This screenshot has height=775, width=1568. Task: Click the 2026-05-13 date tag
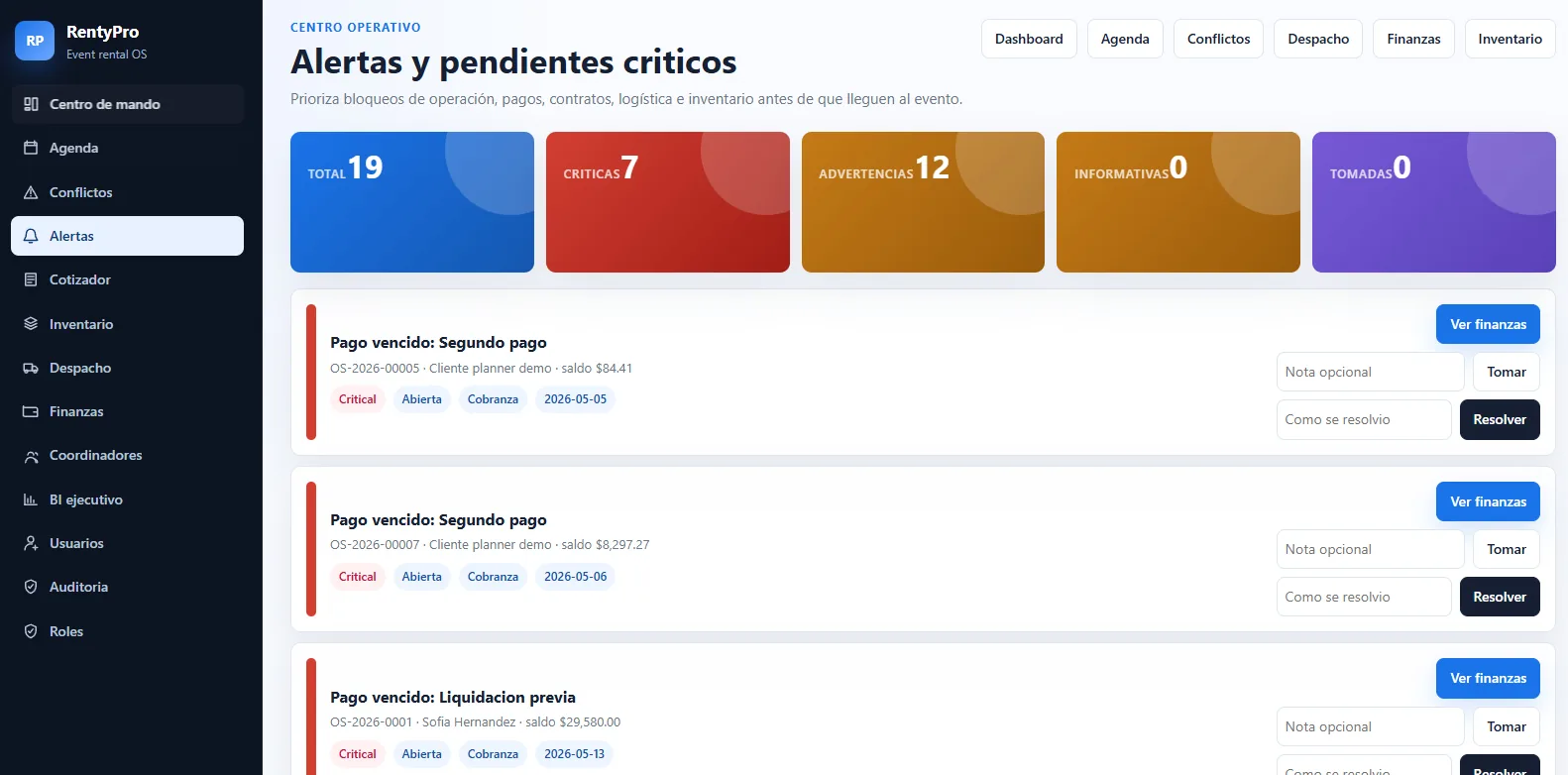574,754
